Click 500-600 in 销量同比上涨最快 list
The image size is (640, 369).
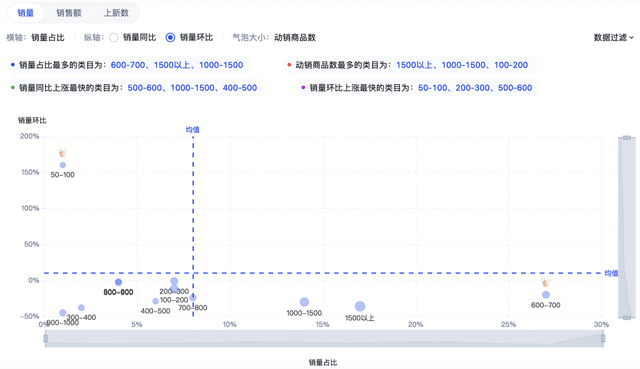[144, 88]
